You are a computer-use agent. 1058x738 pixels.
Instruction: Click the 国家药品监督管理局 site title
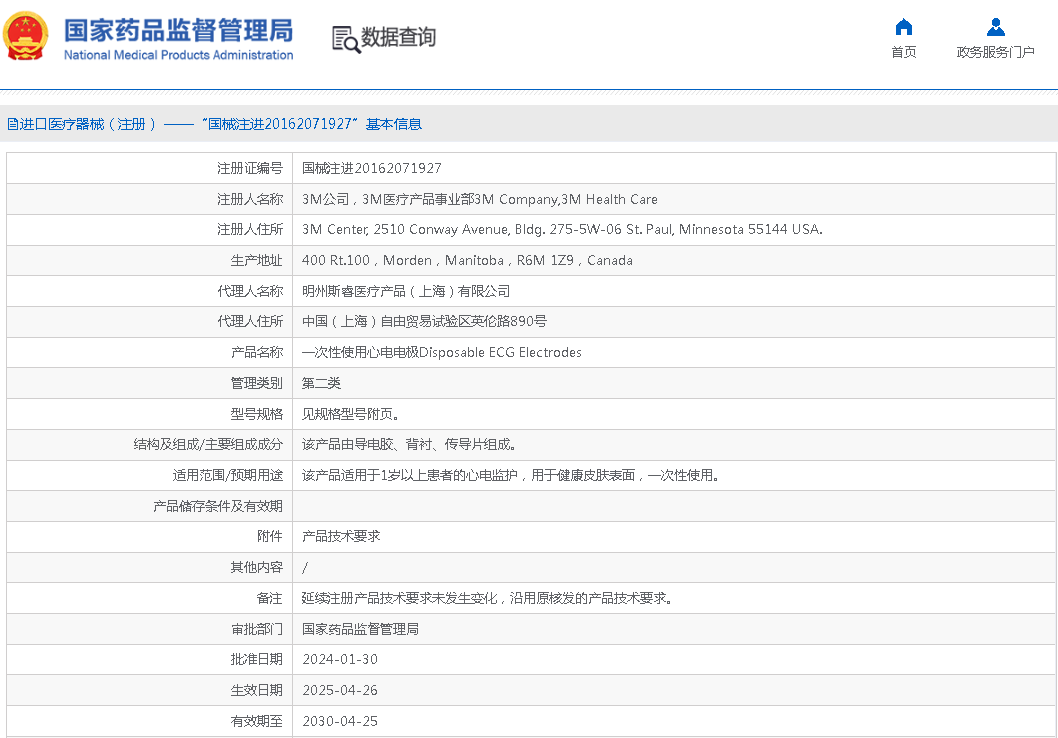point(178,30)
